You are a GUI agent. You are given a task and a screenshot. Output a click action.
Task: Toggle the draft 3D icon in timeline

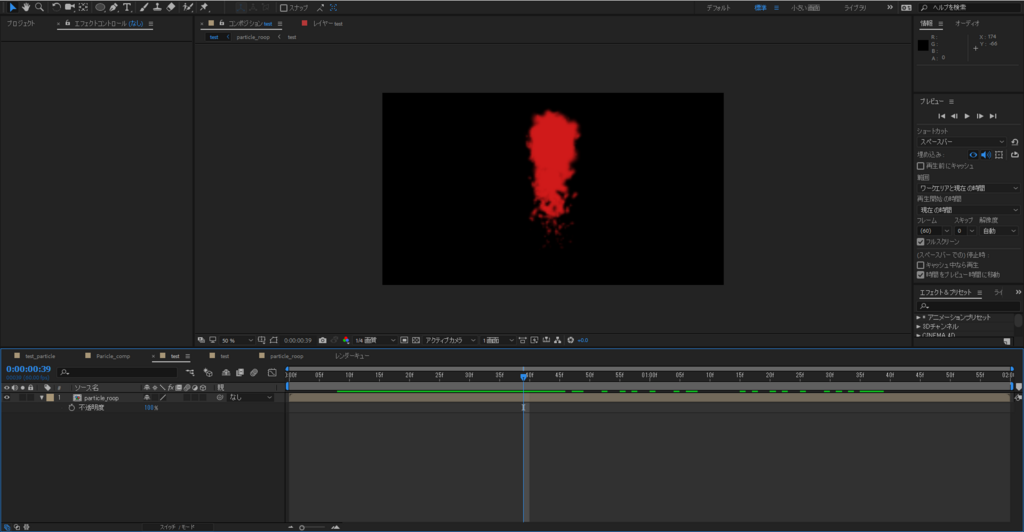208,373
